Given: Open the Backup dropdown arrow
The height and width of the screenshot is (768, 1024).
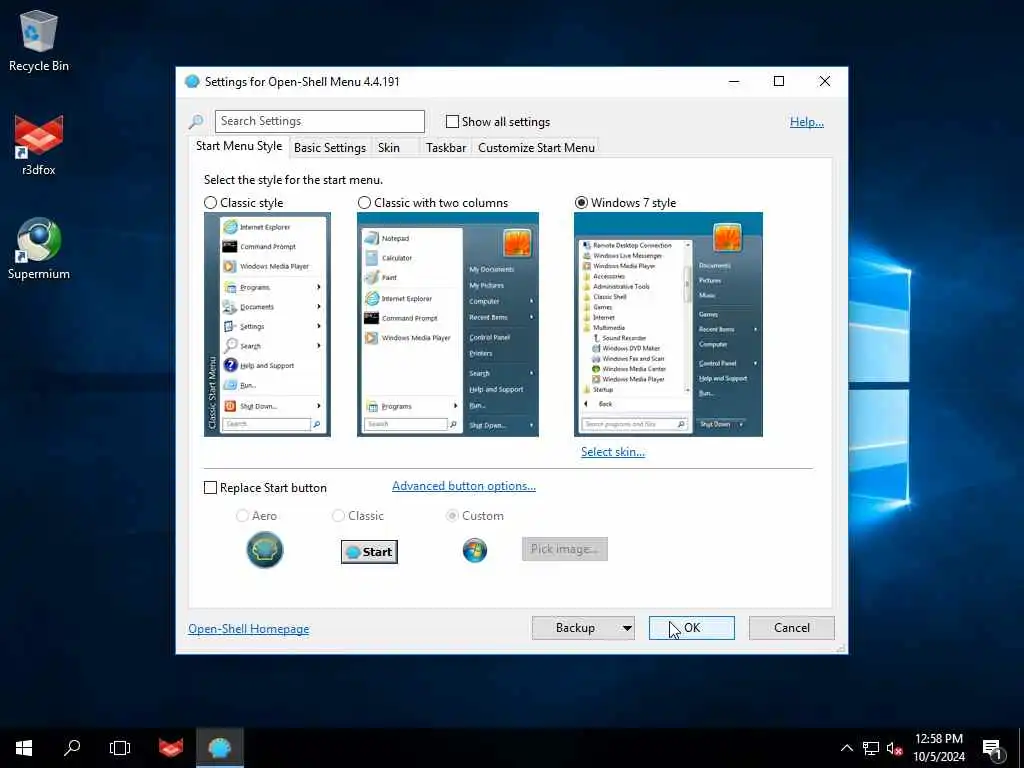Looking at the screenshot, I should pyautogui.click(x=626, y=628).
